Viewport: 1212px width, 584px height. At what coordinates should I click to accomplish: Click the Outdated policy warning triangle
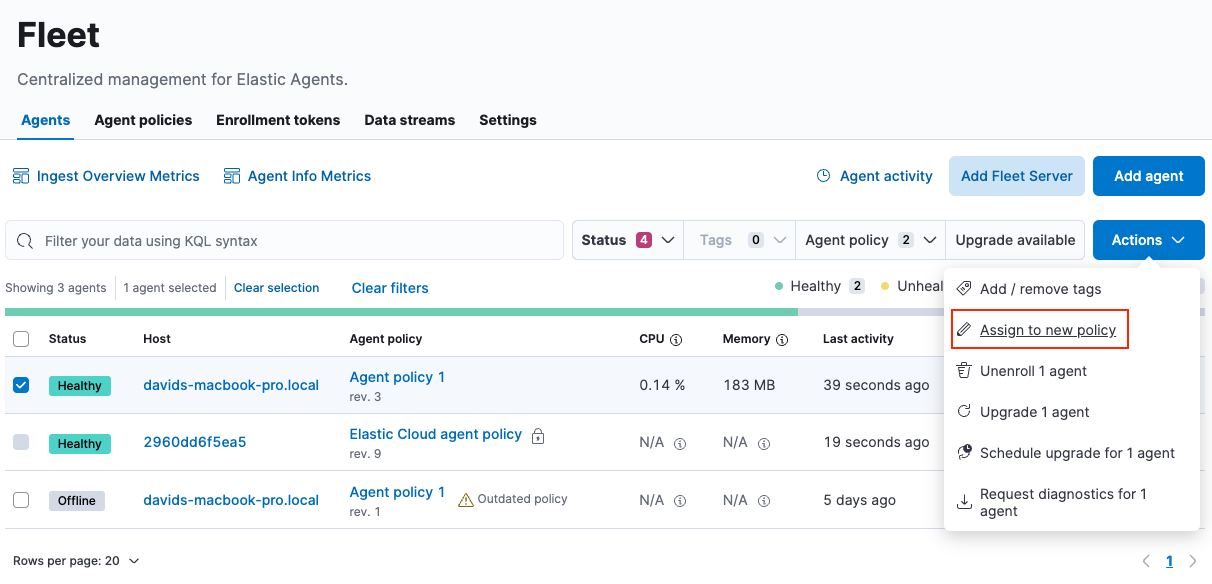(x=465, y=498)
